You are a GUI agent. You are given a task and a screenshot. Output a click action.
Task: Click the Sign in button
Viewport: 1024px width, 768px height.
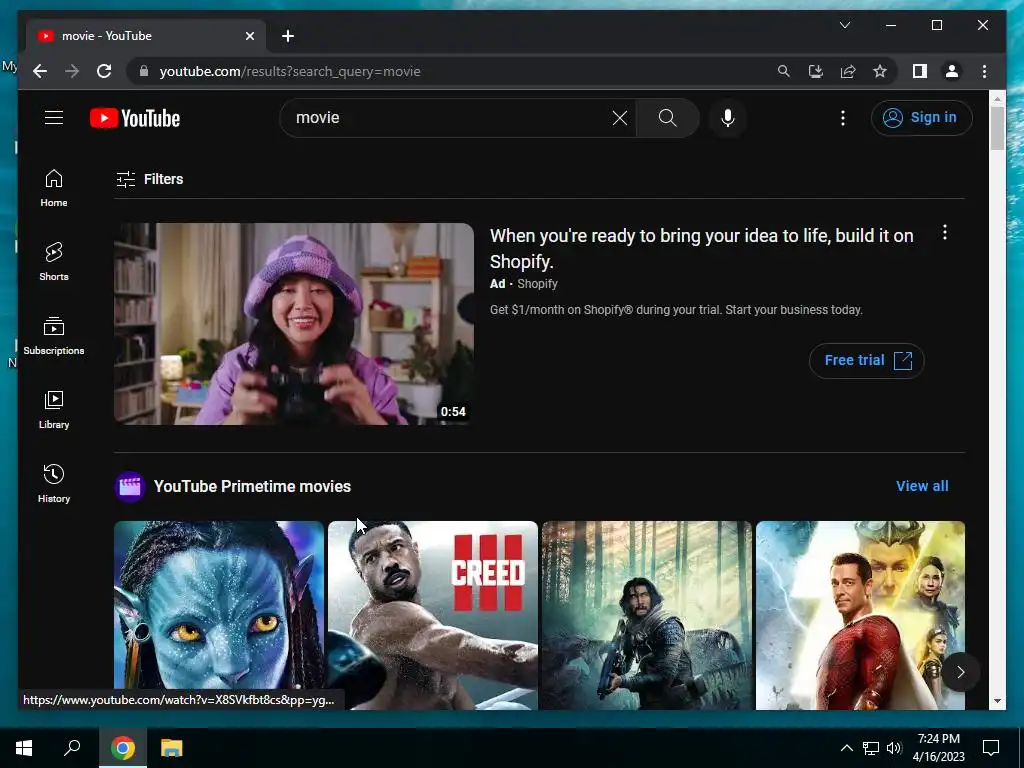coord(921,118)
